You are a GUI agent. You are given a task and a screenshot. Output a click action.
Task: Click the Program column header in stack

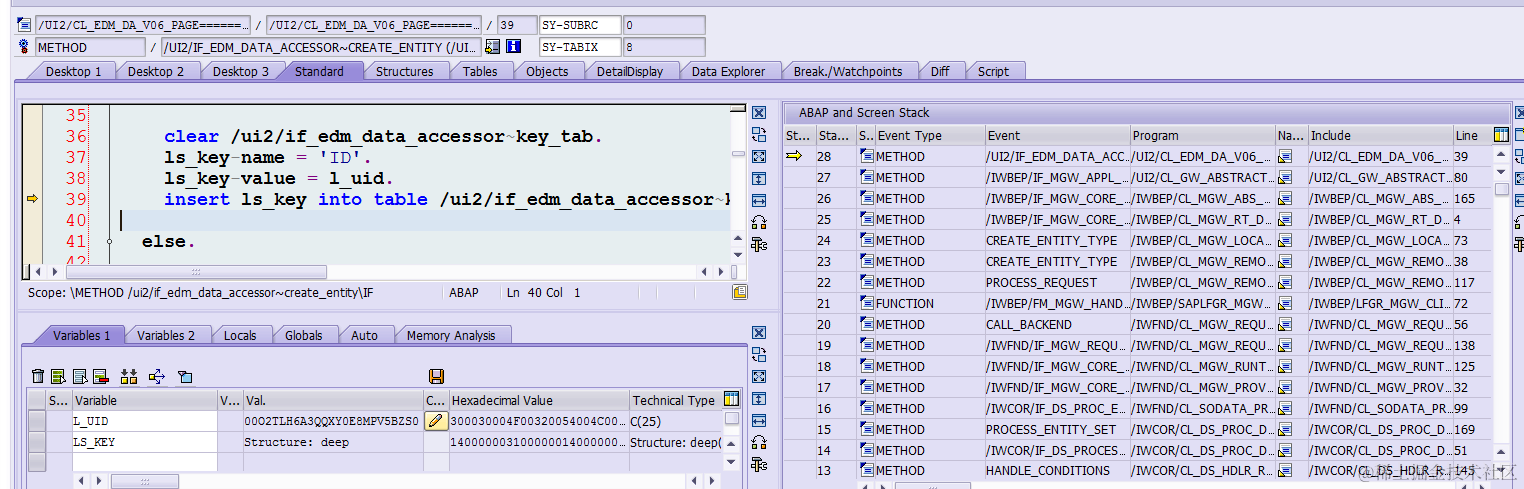click(1202, 135)
